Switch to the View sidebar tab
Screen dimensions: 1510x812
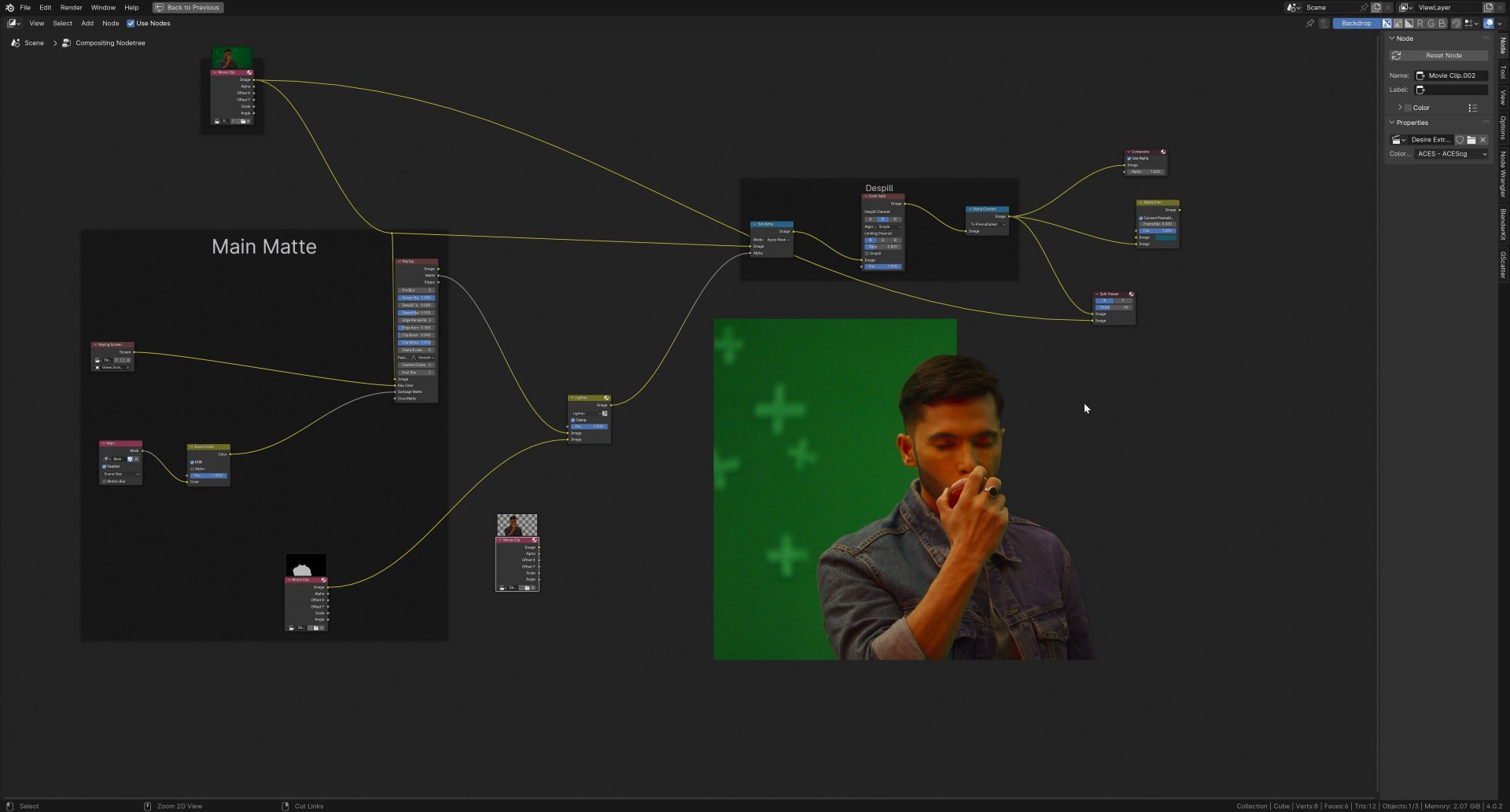pos(1503,97)
